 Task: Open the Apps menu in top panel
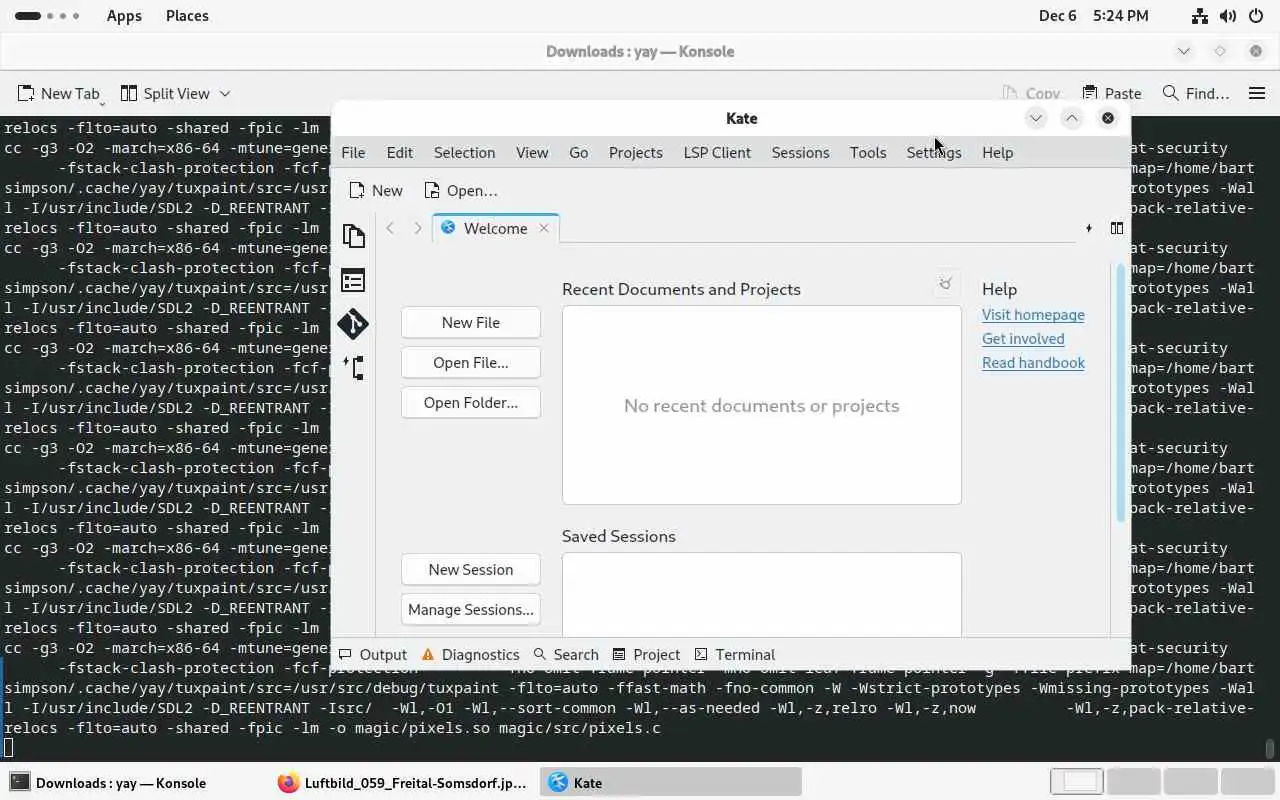coord(124,15)
